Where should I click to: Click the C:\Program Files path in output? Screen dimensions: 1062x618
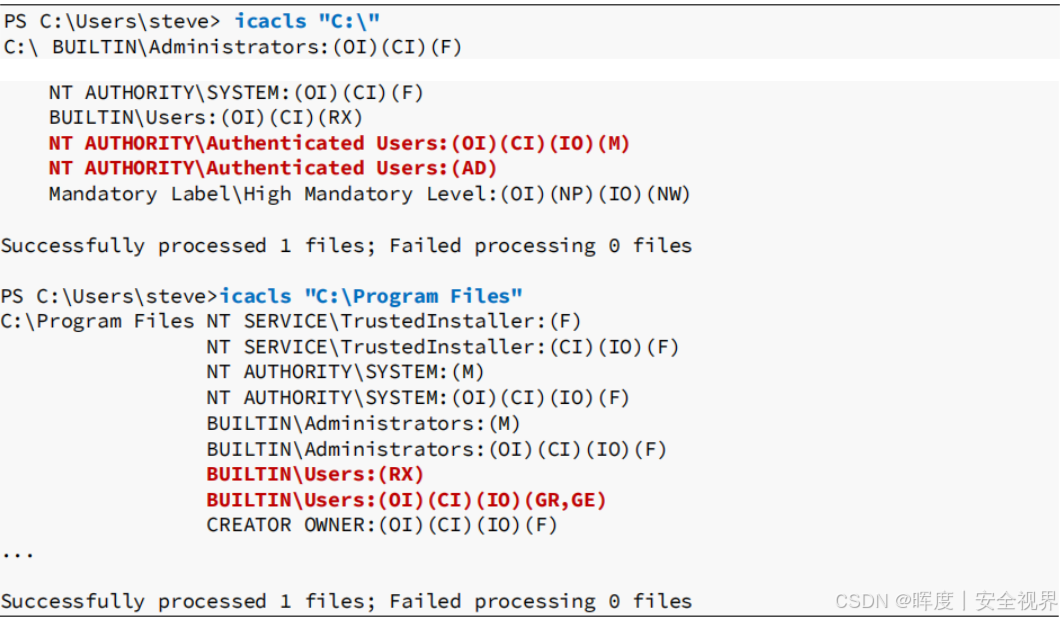coord(97,321)
